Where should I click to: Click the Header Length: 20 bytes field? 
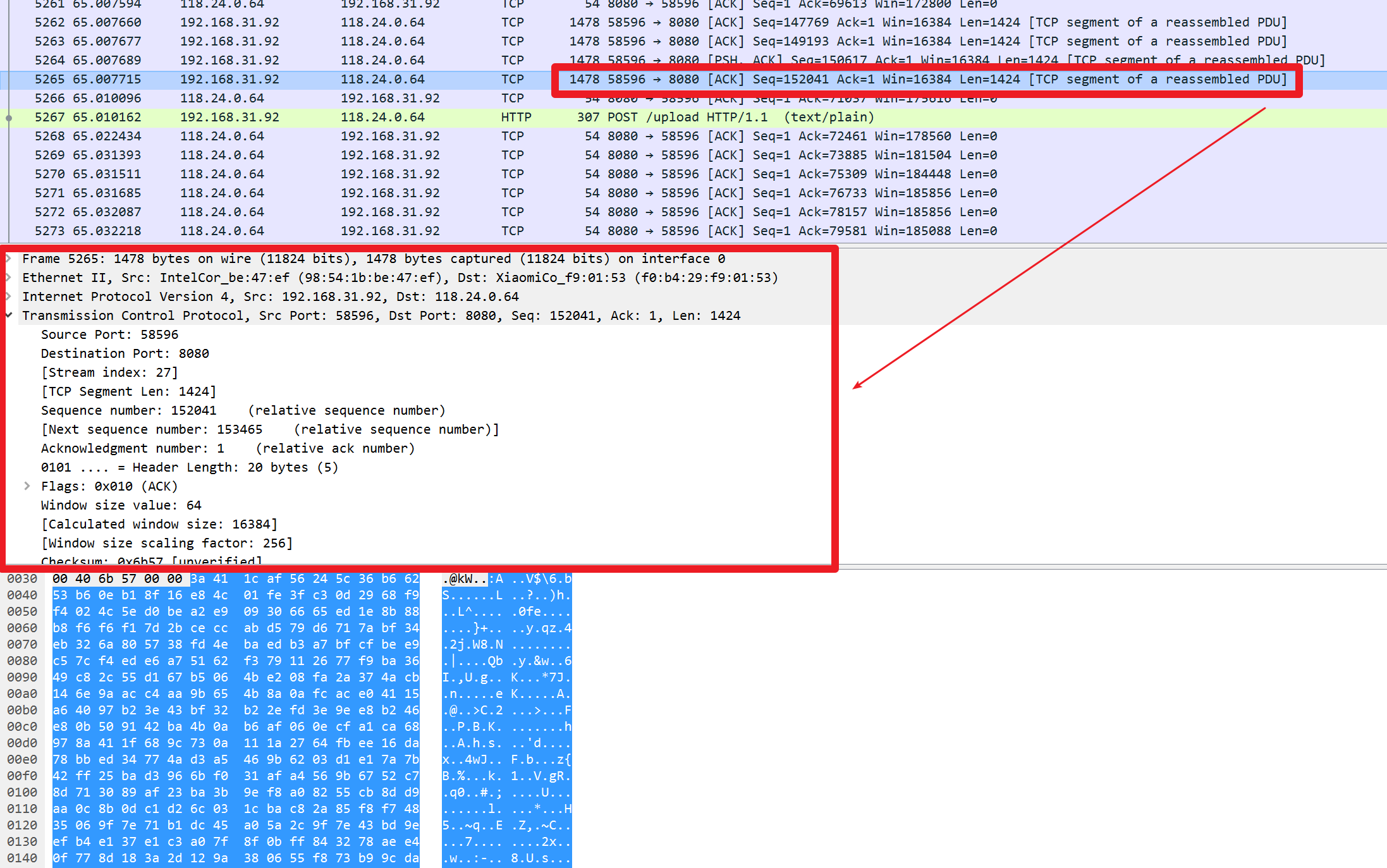[190, 468]
